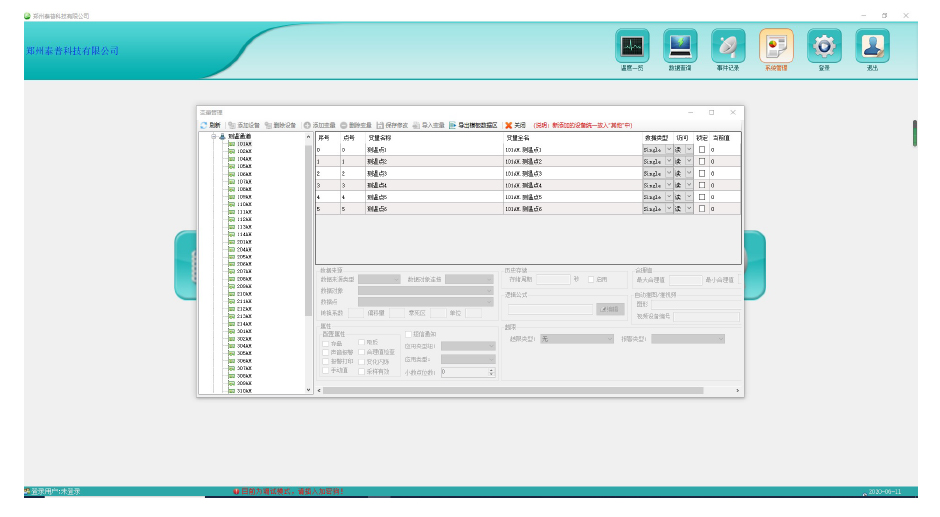Click the horizontal scrollbar left arrow

tap(319, 390)
